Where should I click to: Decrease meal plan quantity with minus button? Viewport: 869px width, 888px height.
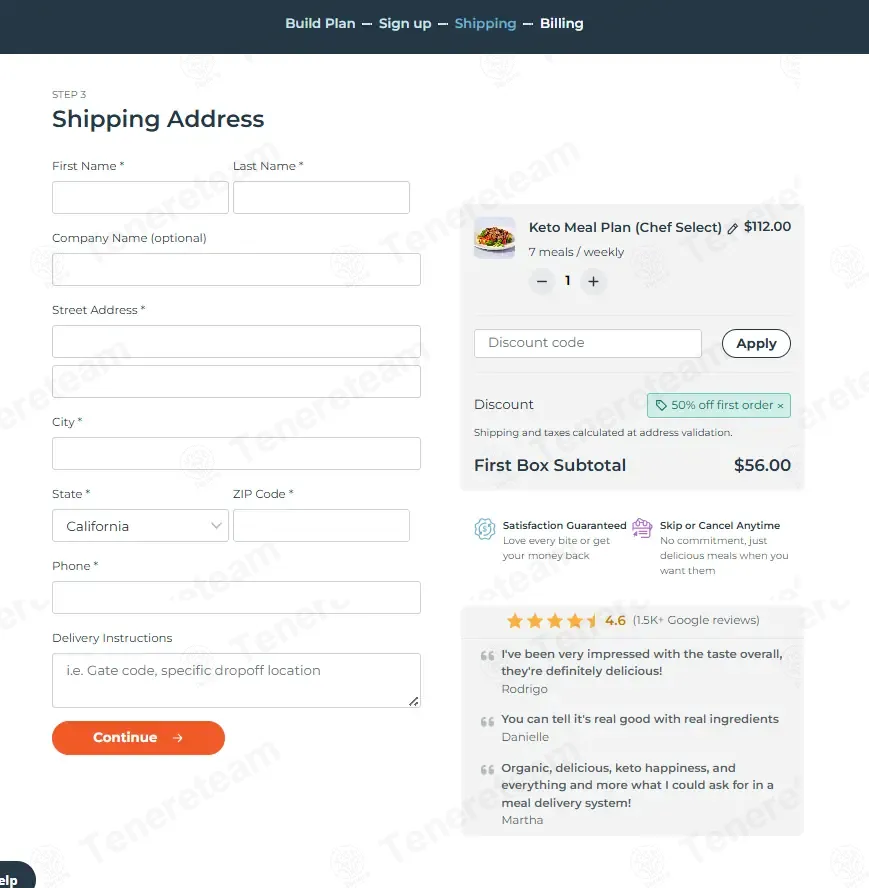pos(542,281)
